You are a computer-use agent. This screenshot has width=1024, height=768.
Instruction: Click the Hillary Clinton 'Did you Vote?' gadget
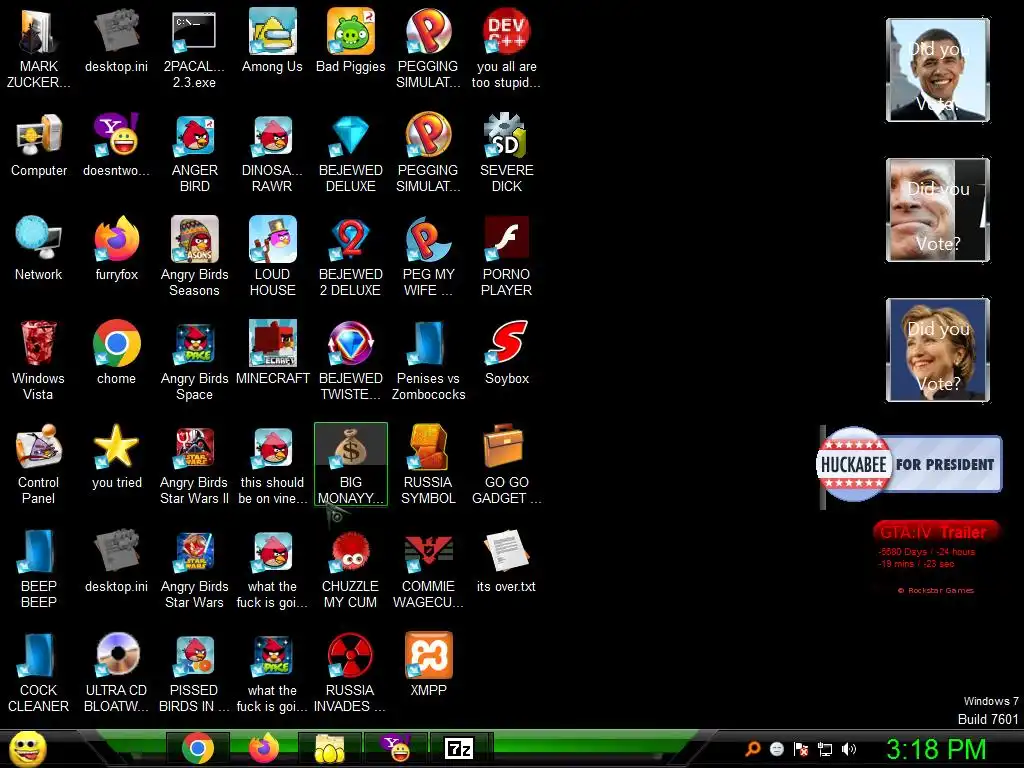[938, 349]
